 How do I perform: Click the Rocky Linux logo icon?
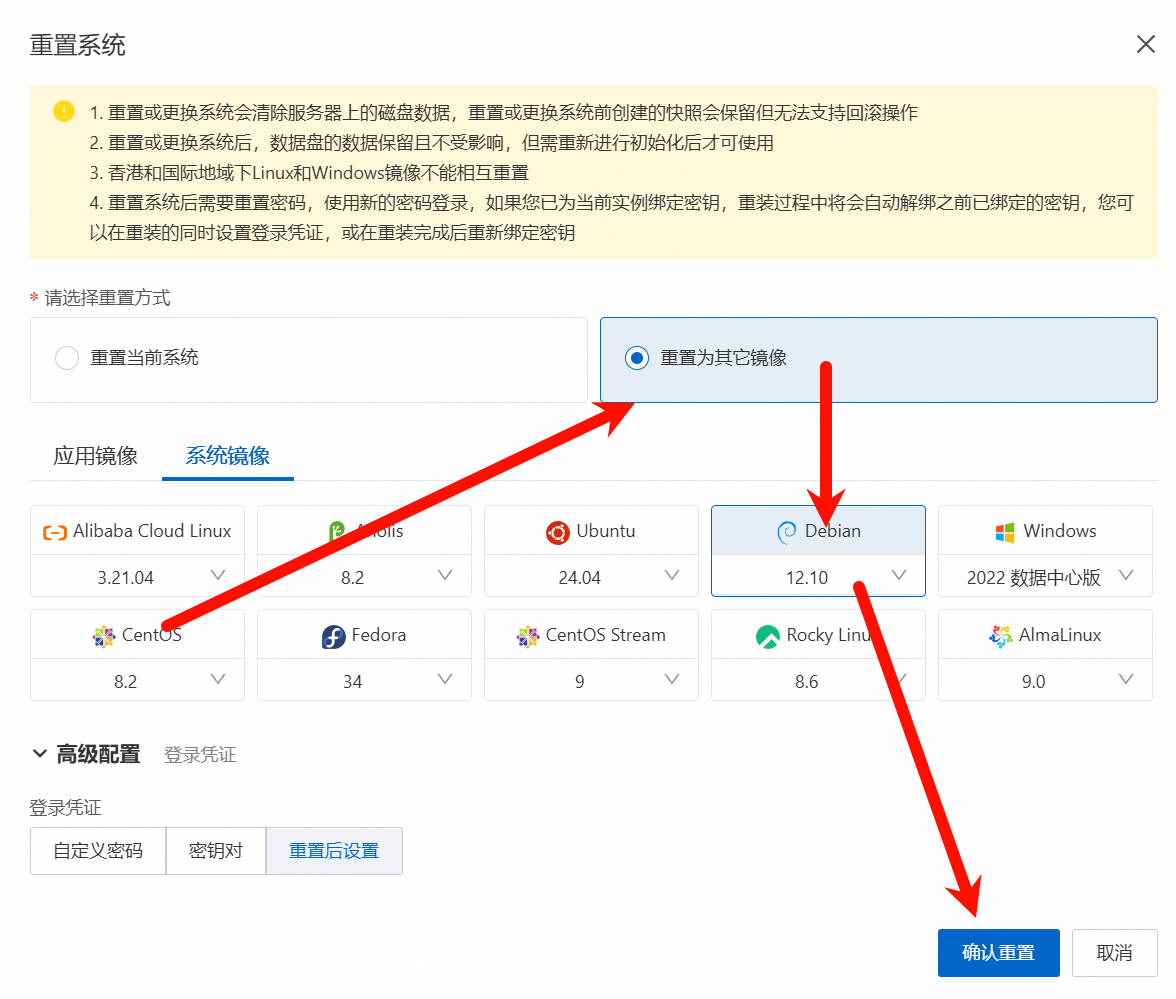pos(768,636)
